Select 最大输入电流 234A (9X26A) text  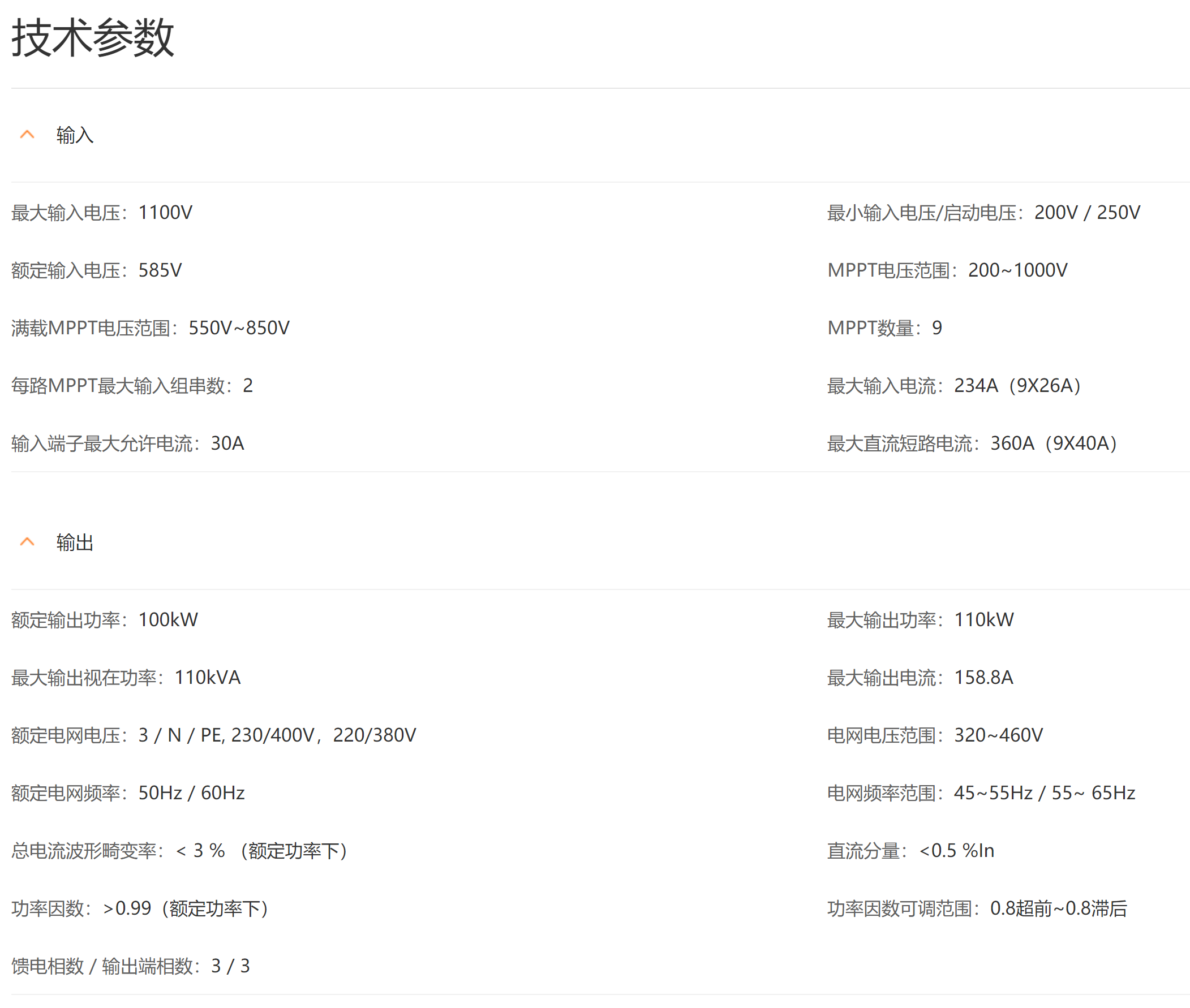953,386
